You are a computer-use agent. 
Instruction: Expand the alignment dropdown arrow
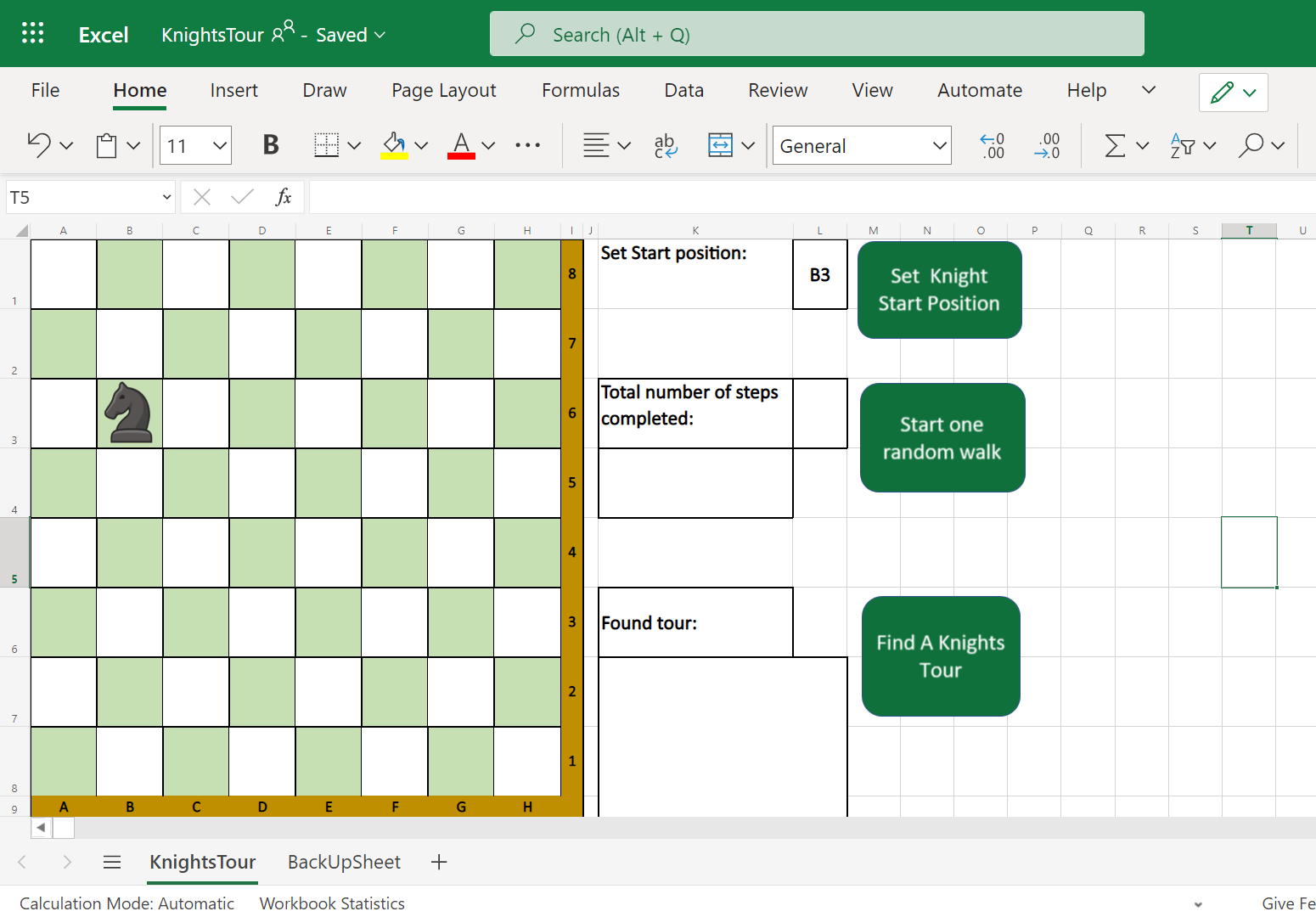pyautogui.click(x=624, y=145)
